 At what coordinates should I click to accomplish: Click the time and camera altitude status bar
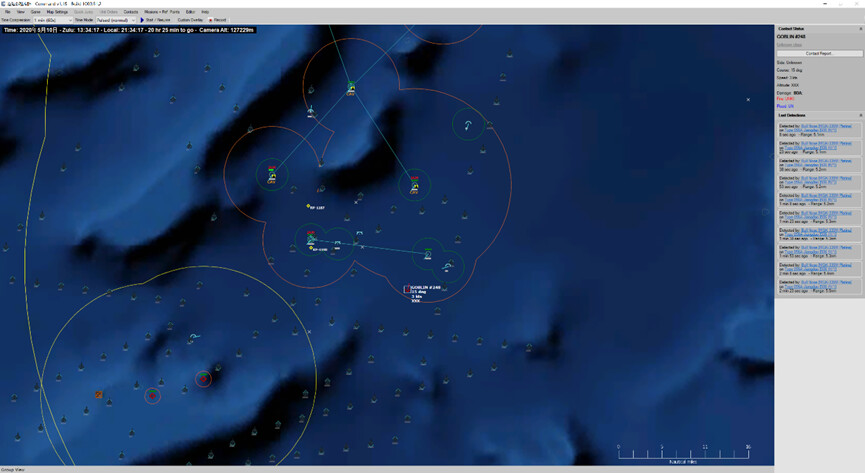129,30
